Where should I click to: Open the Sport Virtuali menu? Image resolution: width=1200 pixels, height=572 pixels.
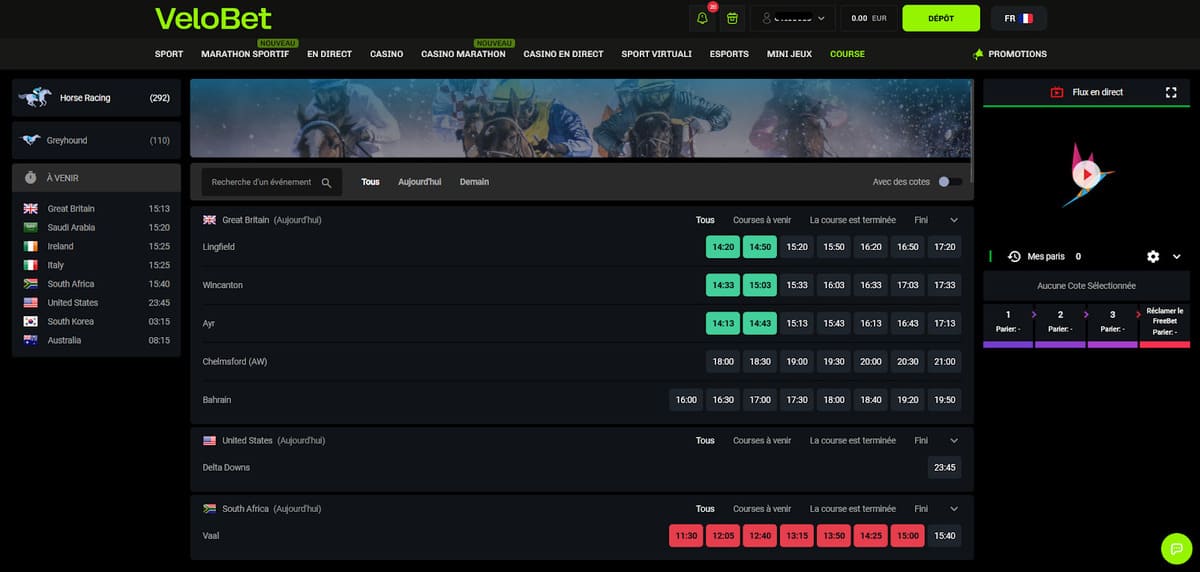656,54
